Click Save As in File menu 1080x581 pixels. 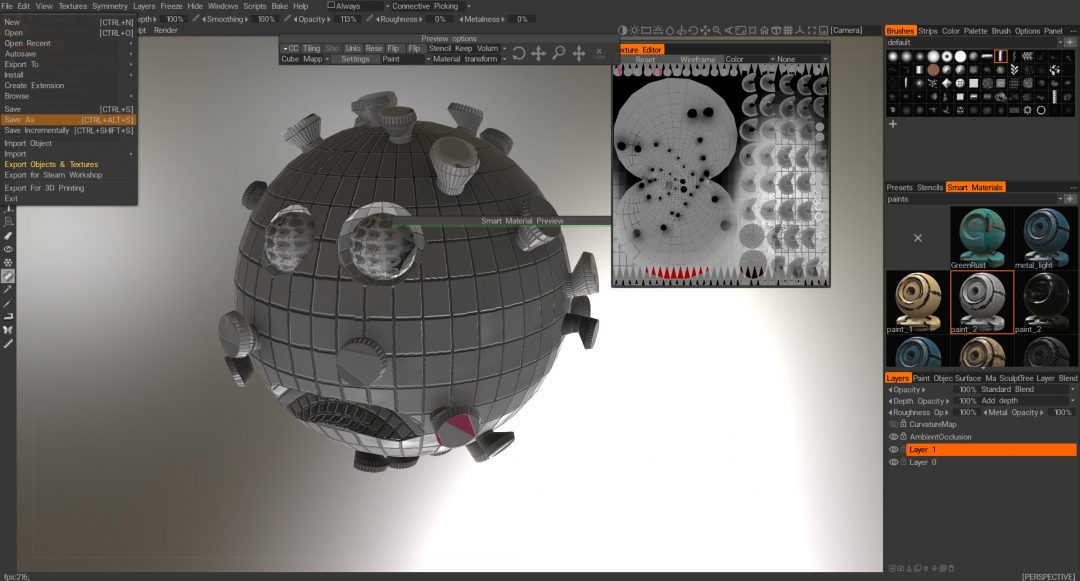68,120
